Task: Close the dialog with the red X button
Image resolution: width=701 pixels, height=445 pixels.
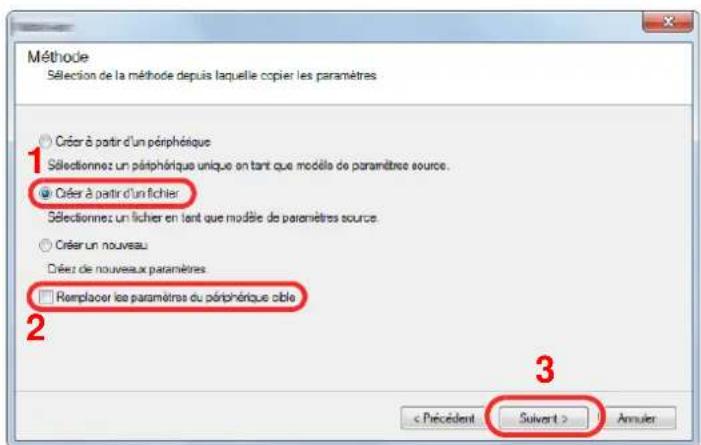Action: 667,22
